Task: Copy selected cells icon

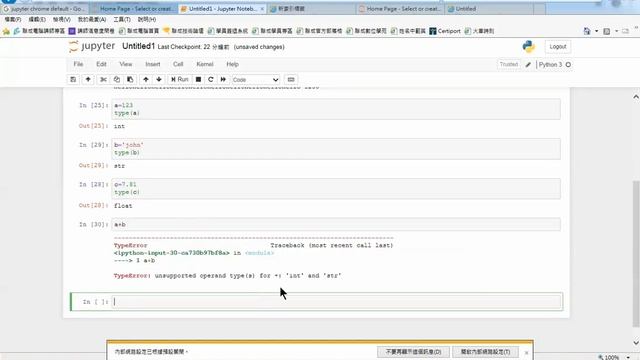Action: (117, 80)
